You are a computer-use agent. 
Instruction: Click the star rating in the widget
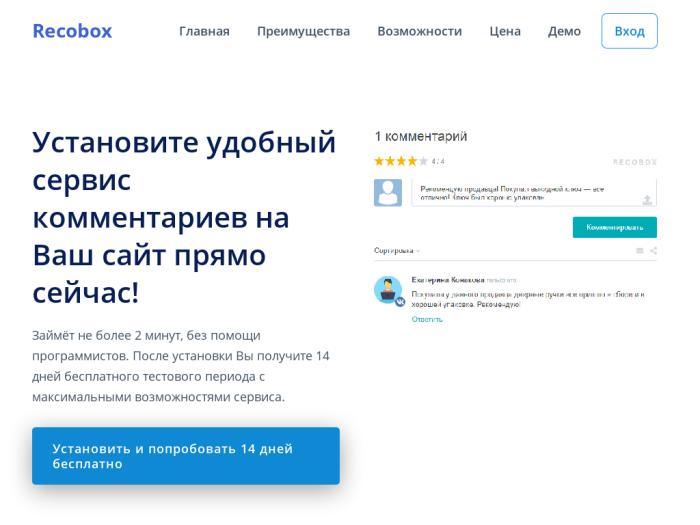401,161
